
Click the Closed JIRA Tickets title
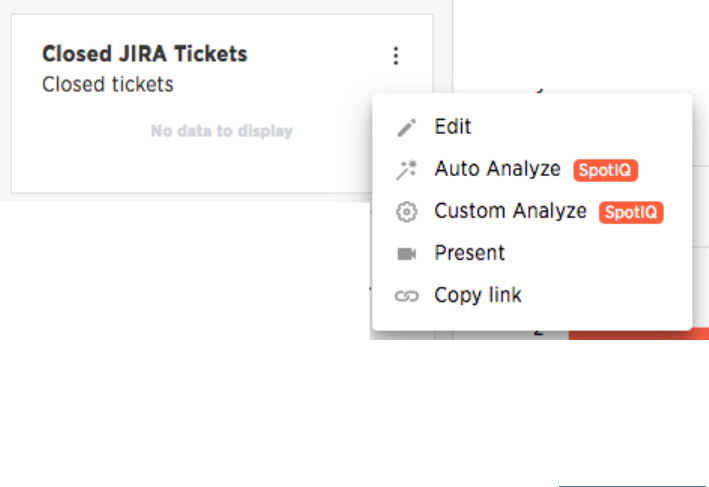pyautogui.click(x=144, y=54)
